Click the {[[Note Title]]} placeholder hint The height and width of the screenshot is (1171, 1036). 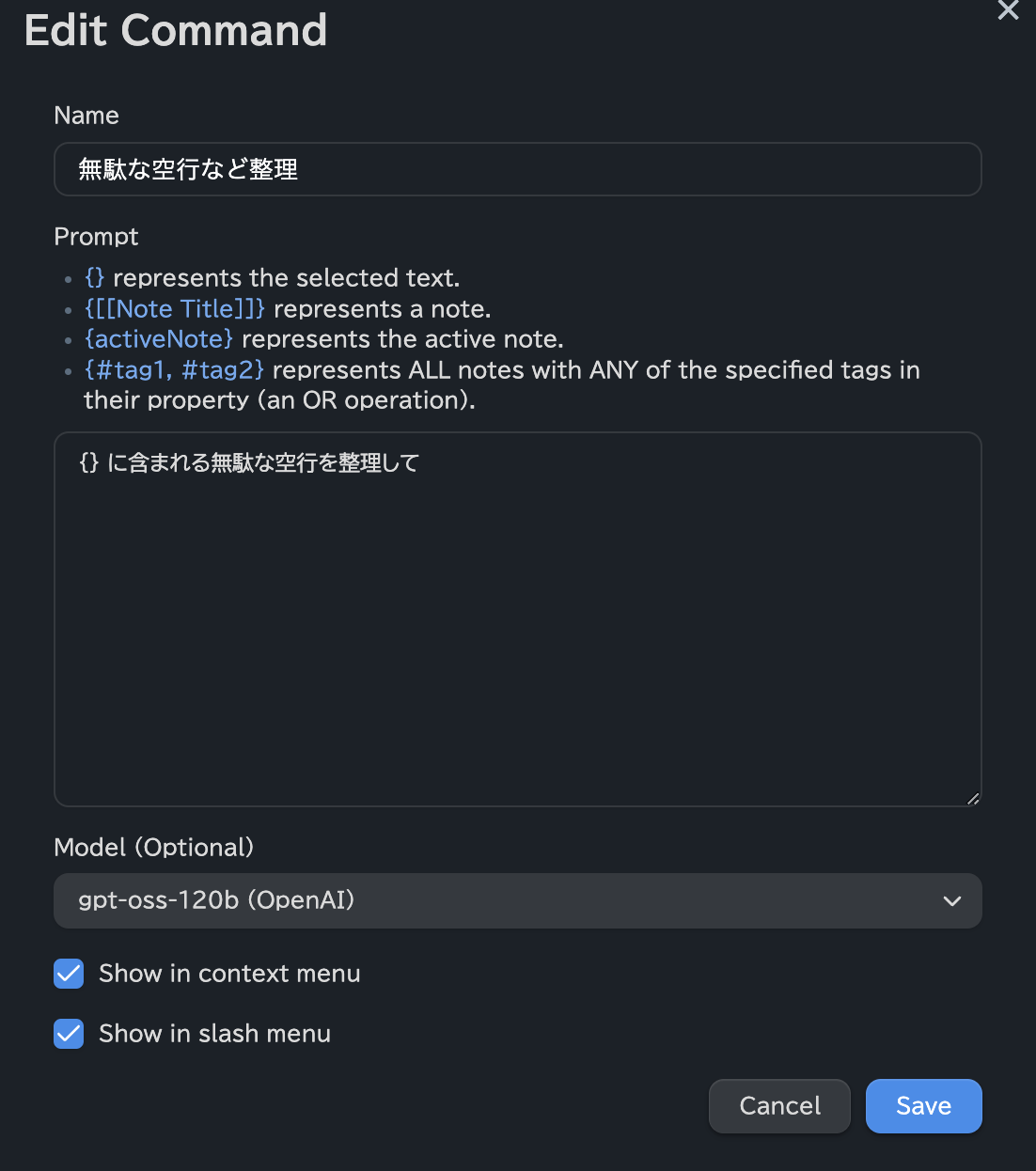pyautogui.click(x=175, y=309)
